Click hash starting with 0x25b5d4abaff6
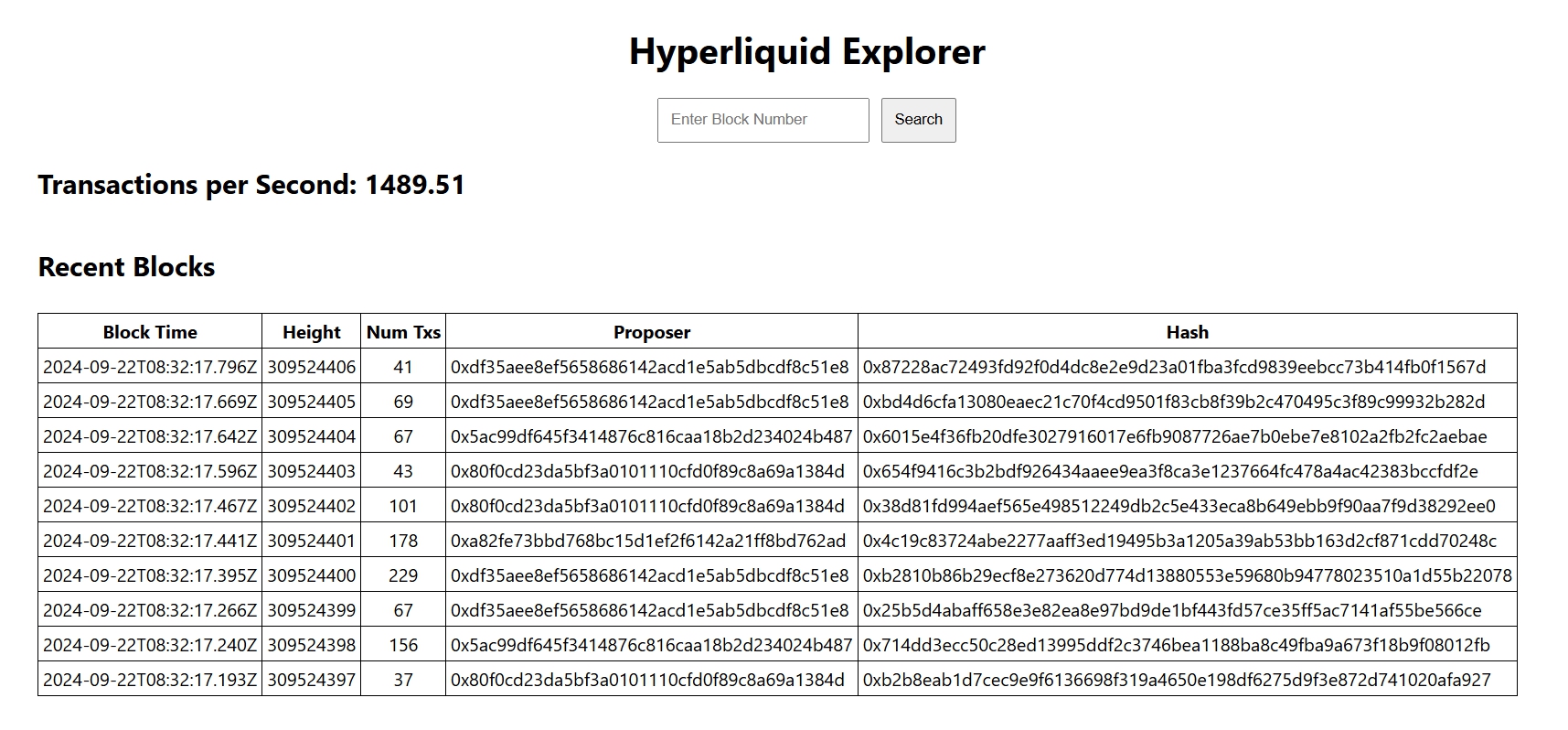The image size is (1568, 730). point(1172,610)
